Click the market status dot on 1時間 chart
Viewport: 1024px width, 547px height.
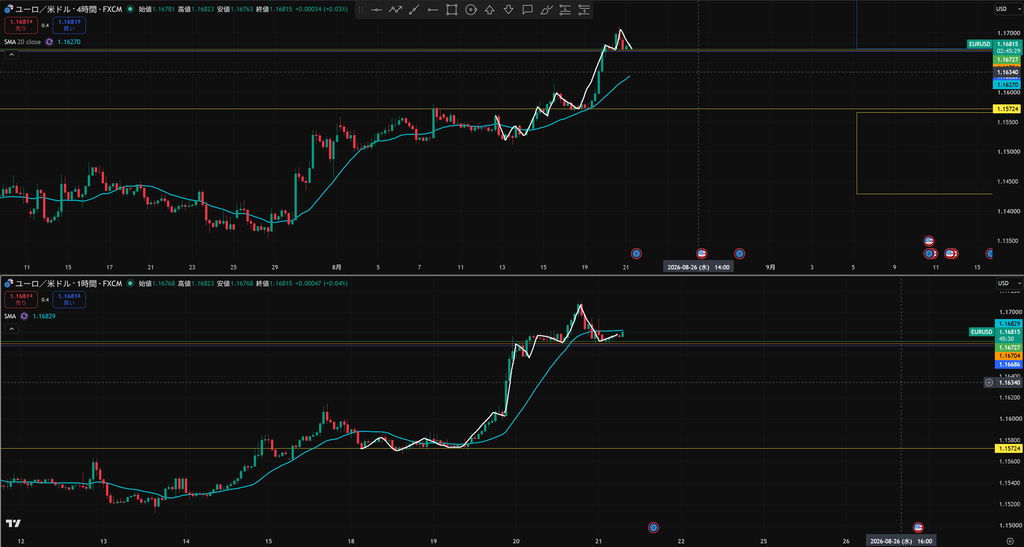click(x=131, y=283)
